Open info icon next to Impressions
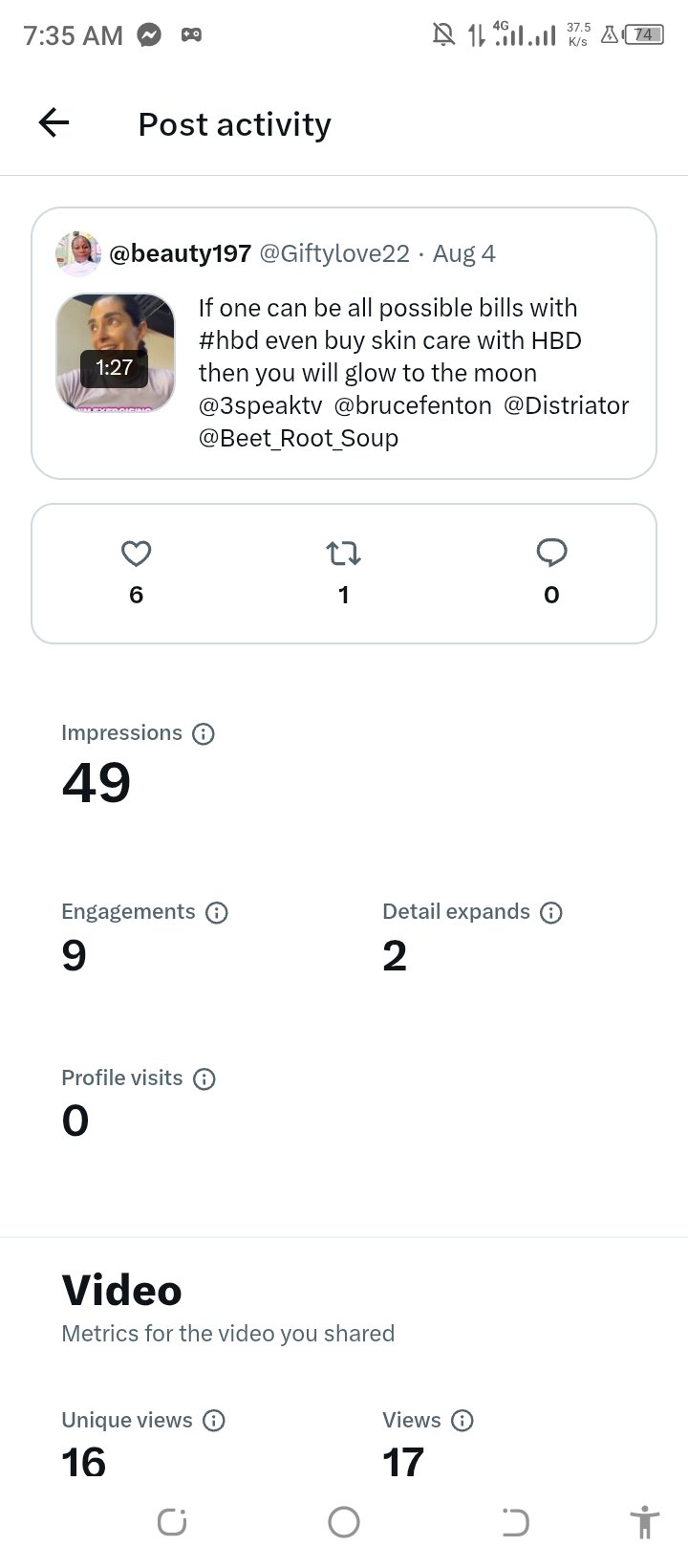Image resolution: width=688 pixels, height=1568 pixels. click(204, 733)
